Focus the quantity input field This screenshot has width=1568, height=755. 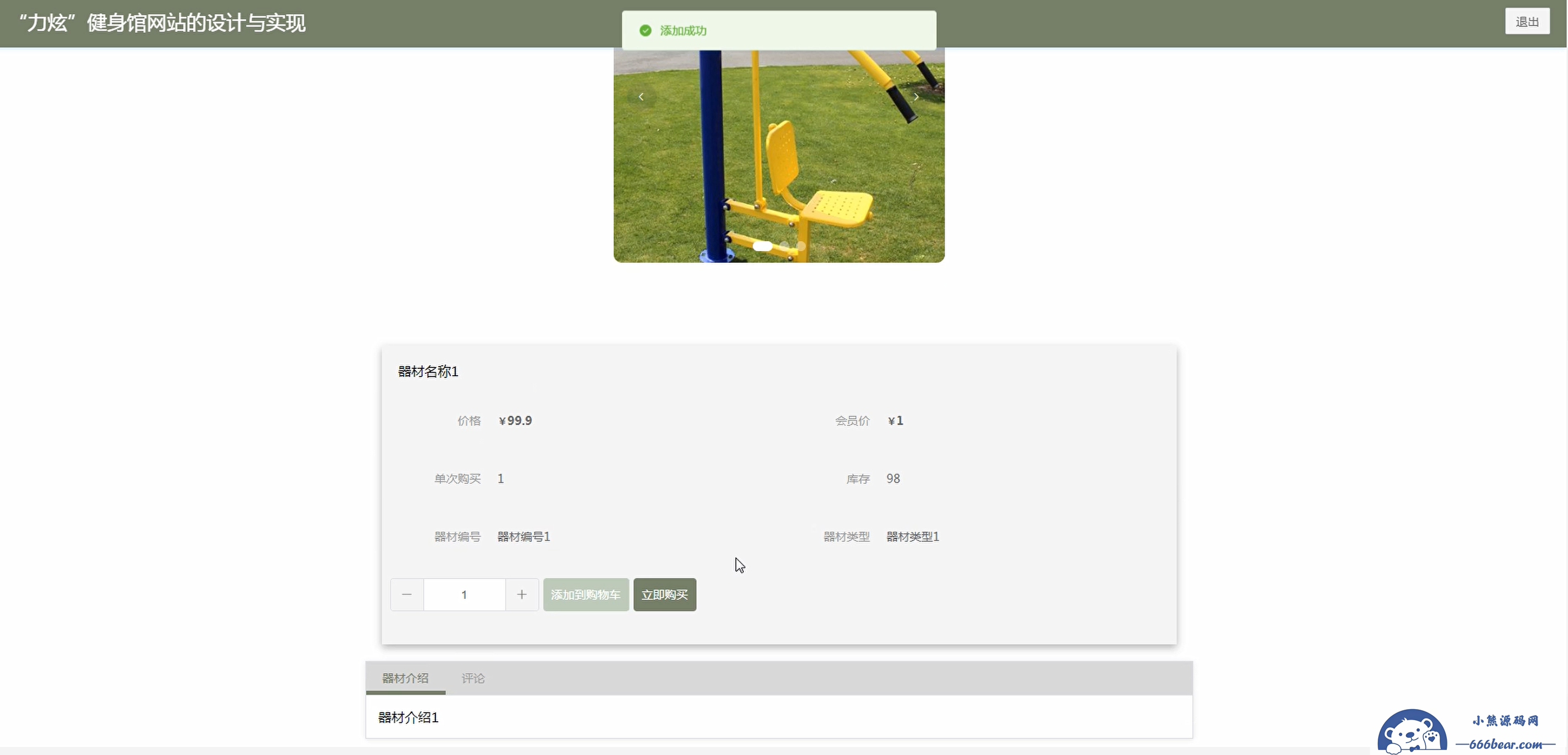465,595
